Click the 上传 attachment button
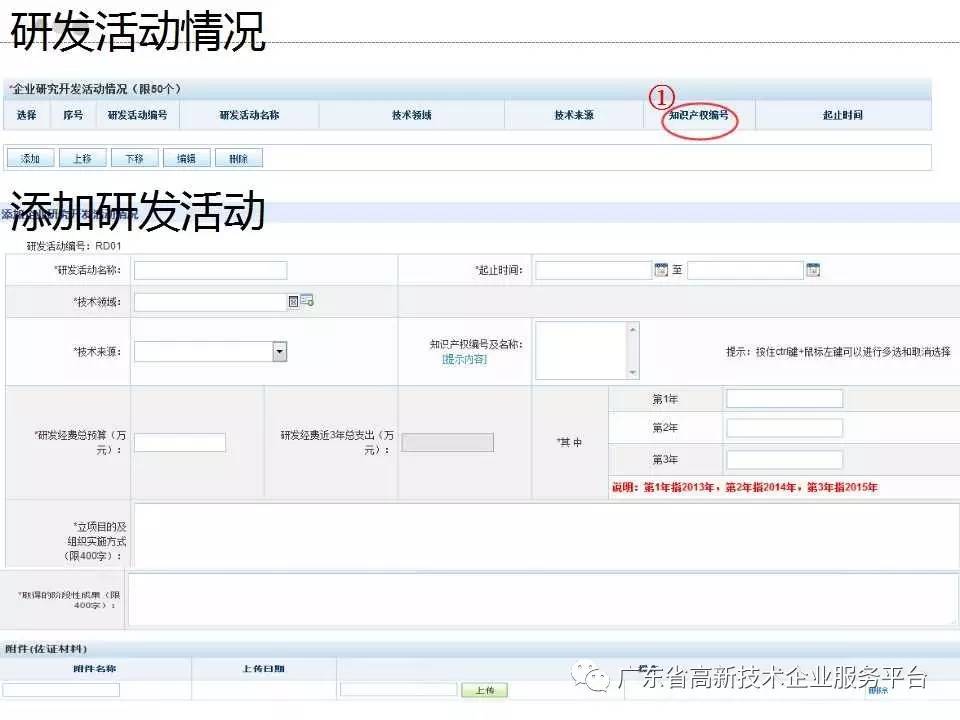 [x=484, y=690]
